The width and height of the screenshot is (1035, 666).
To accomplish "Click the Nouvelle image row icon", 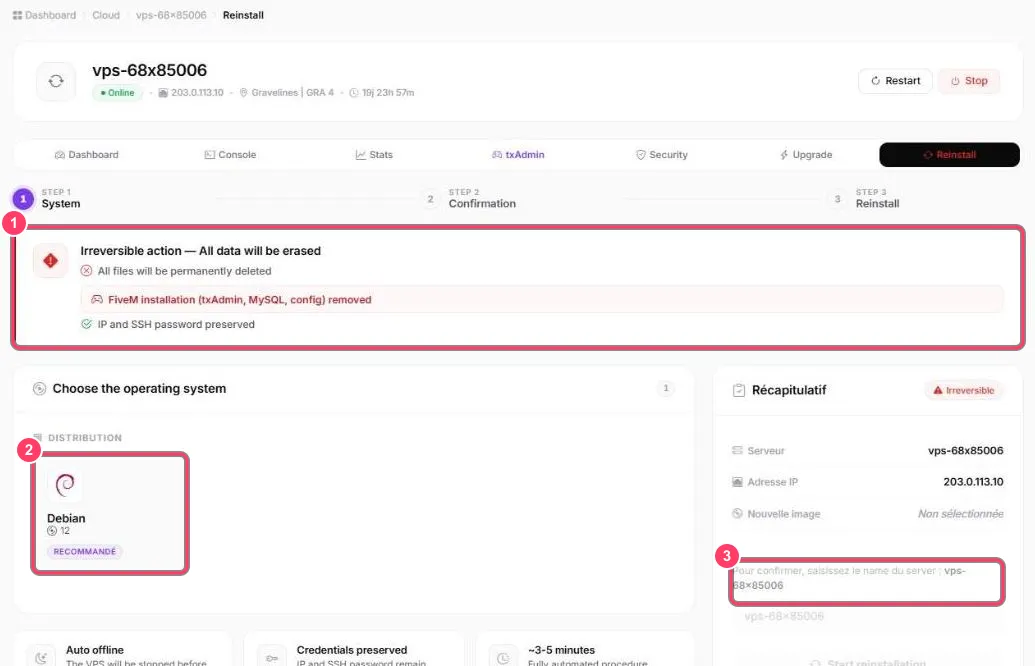I will (737, 514).
